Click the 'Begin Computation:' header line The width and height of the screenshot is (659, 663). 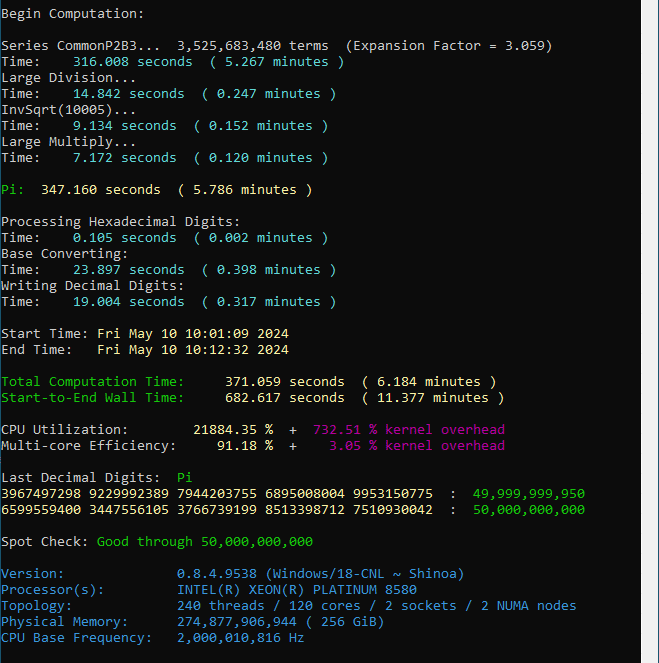[73, 14]
